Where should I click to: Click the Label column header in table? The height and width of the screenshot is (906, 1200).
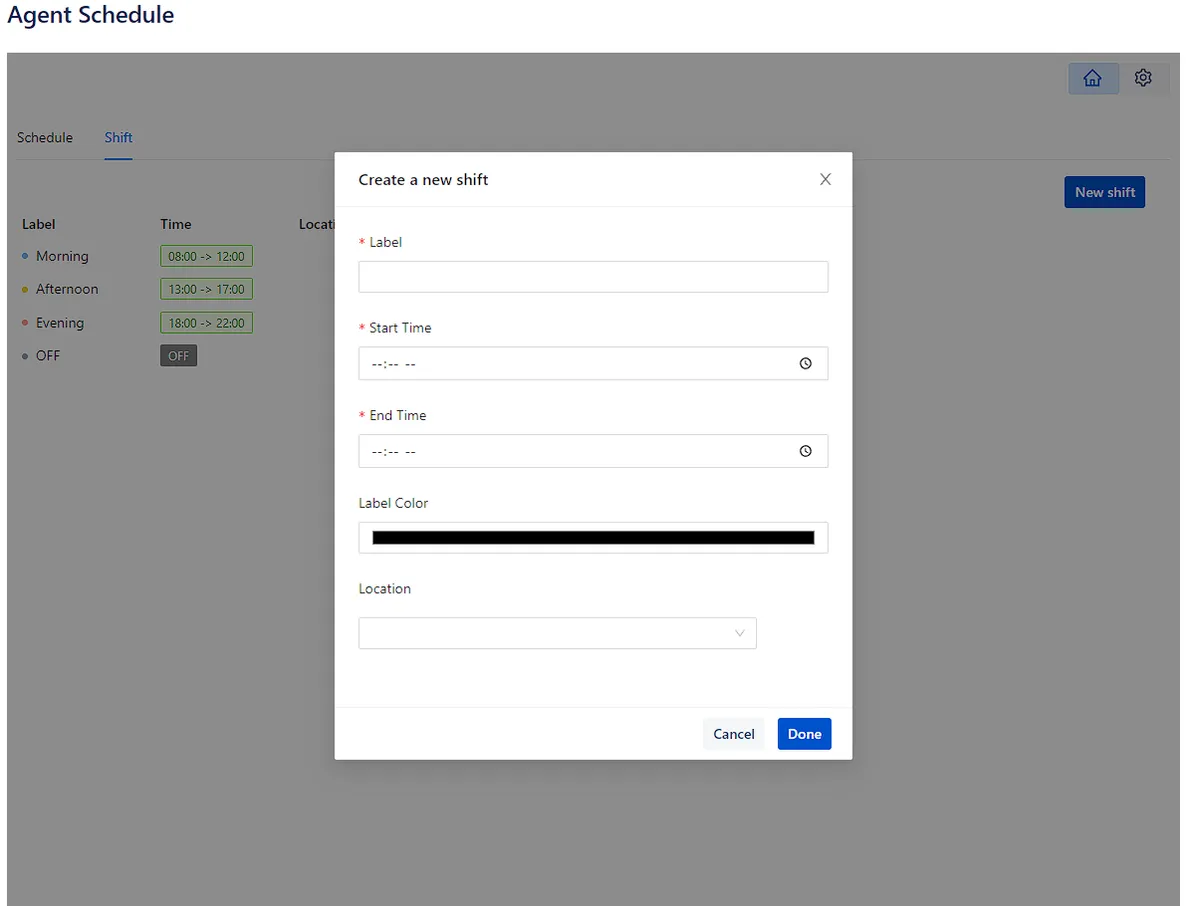[38, 224]
